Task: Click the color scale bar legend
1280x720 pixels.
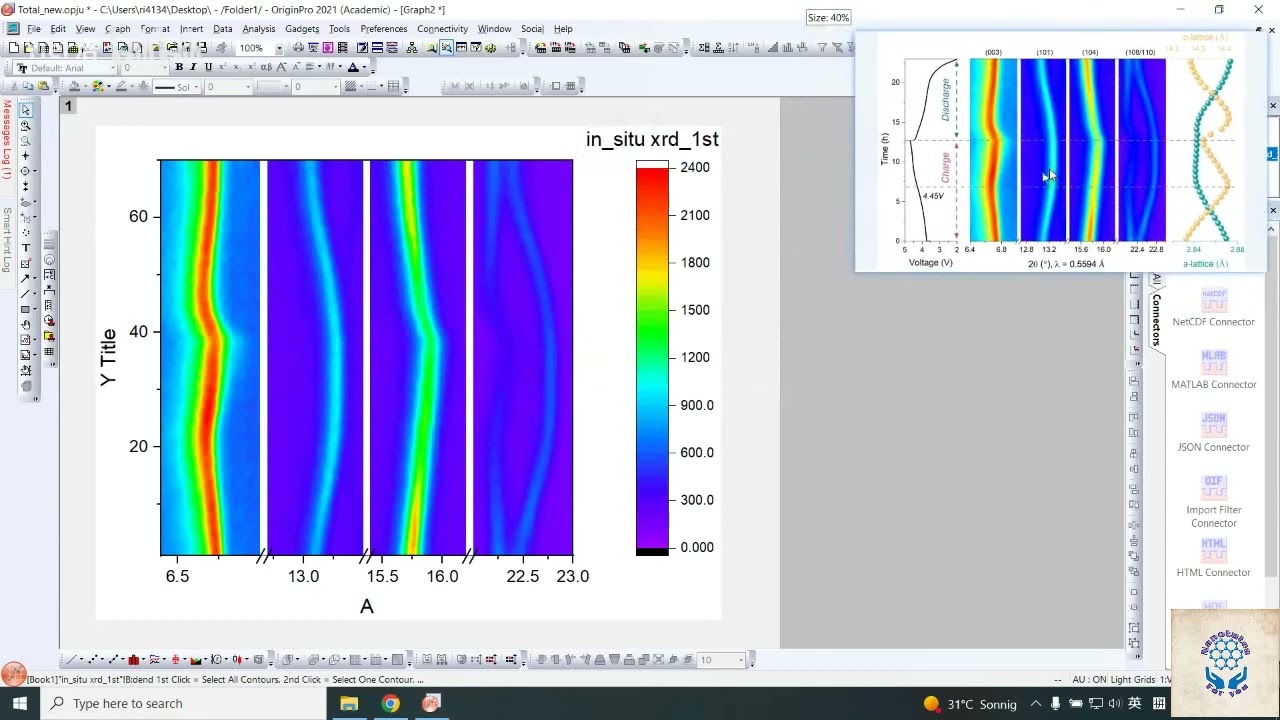Action: 652,357
